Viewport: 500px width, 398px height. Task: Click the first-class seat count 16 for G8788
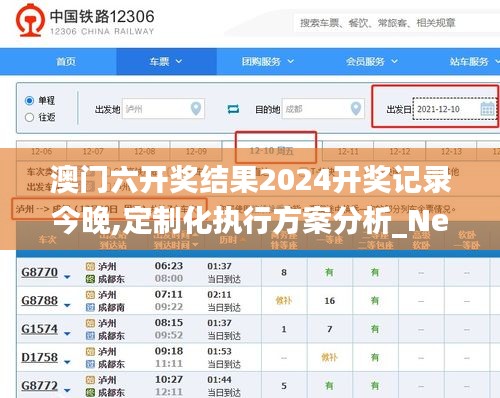329,301
